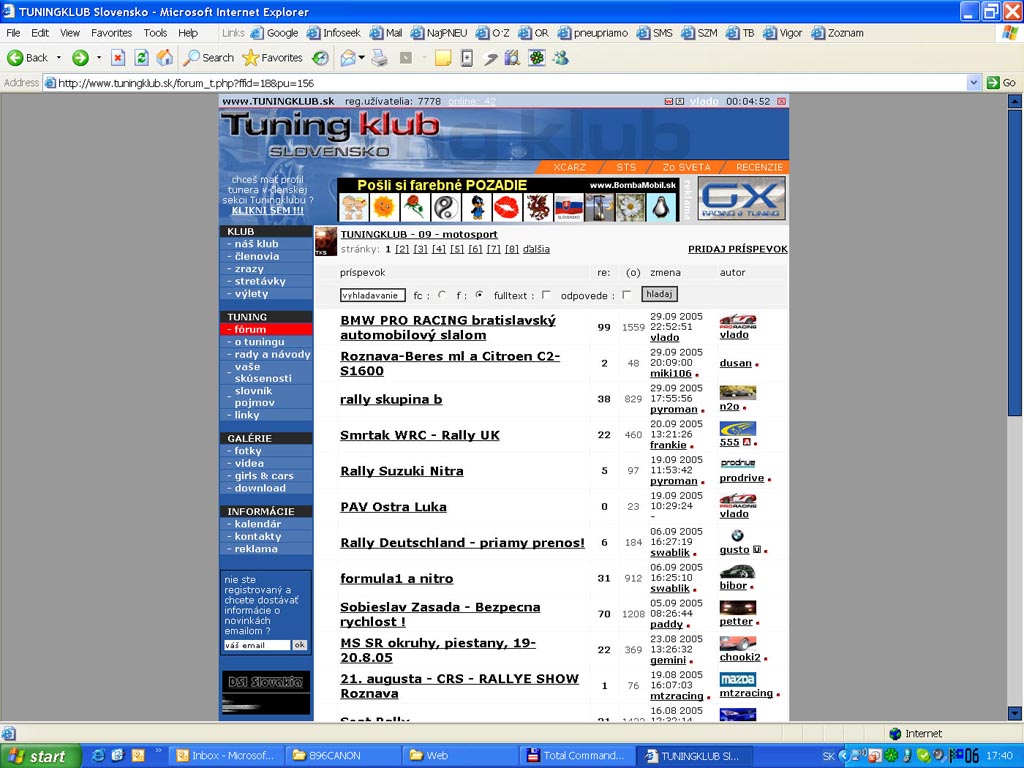Screen dimensions: 1024x768
Task: Click the fórum item in the sidebar
Action: pos(266,329)
